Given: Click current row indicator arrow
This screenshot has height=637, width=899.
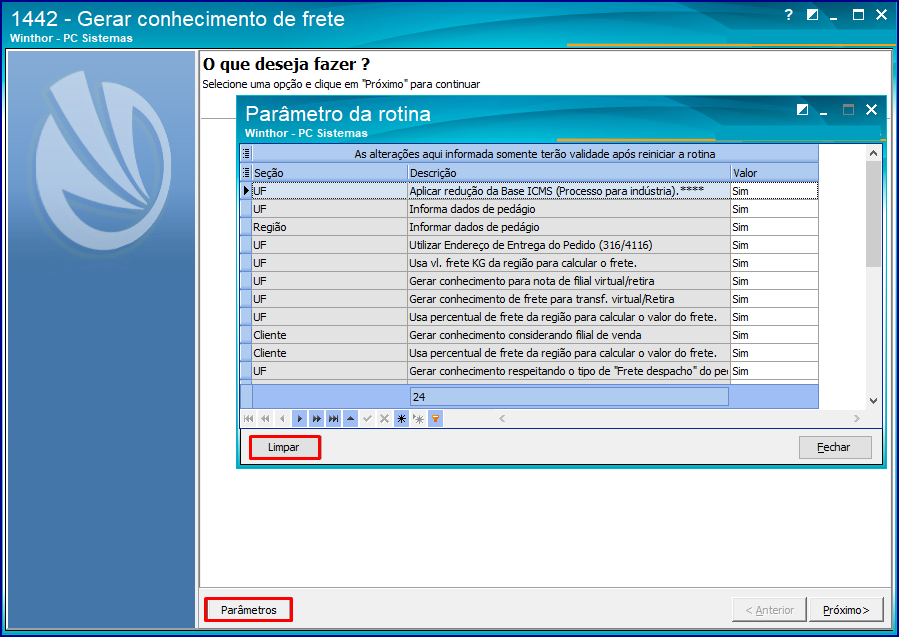Looking at the screenshot, I should coord(246,190).
